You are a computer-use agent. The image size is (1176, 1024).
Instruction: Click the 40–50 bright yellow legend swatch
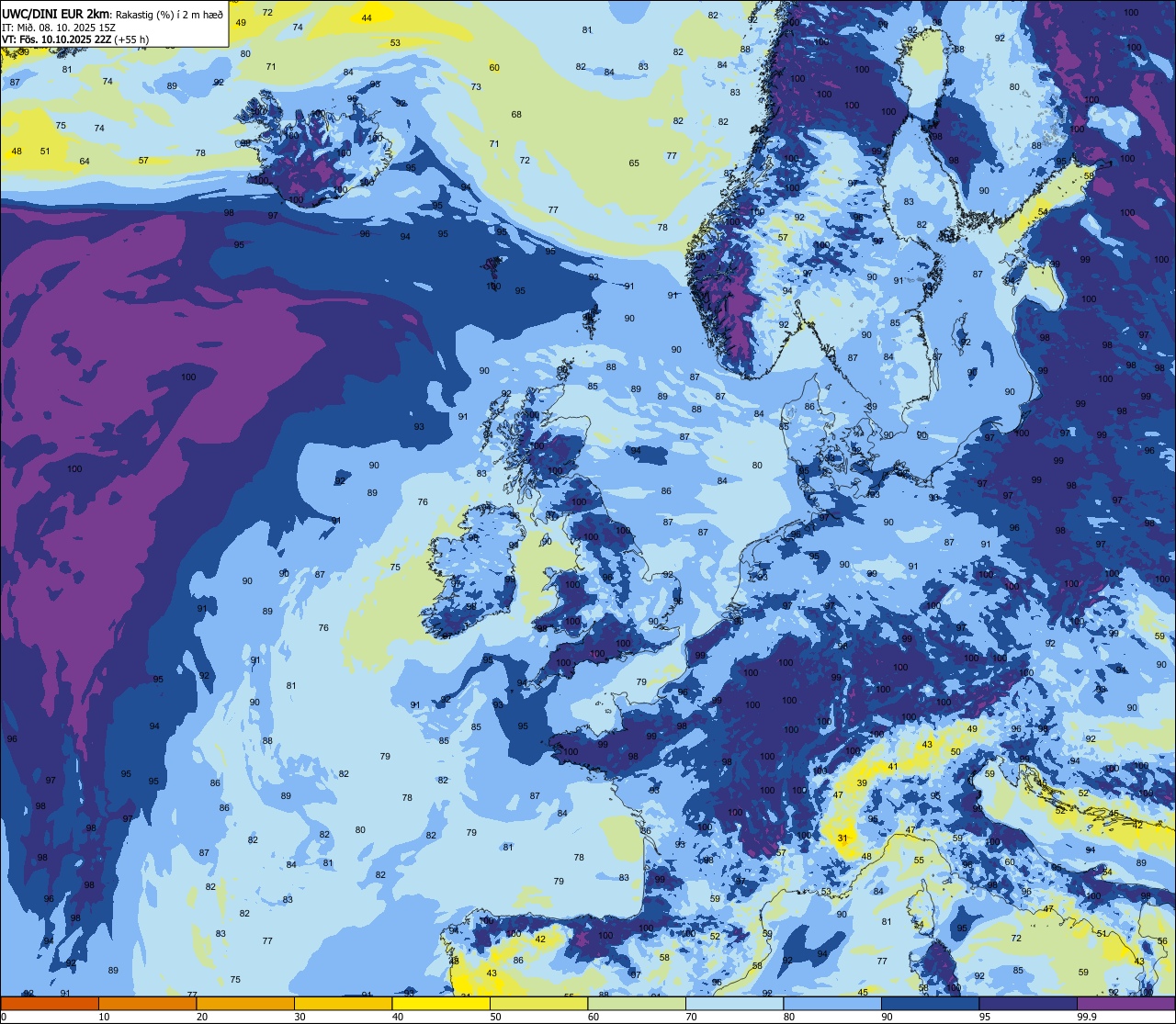click(441, 1003)
